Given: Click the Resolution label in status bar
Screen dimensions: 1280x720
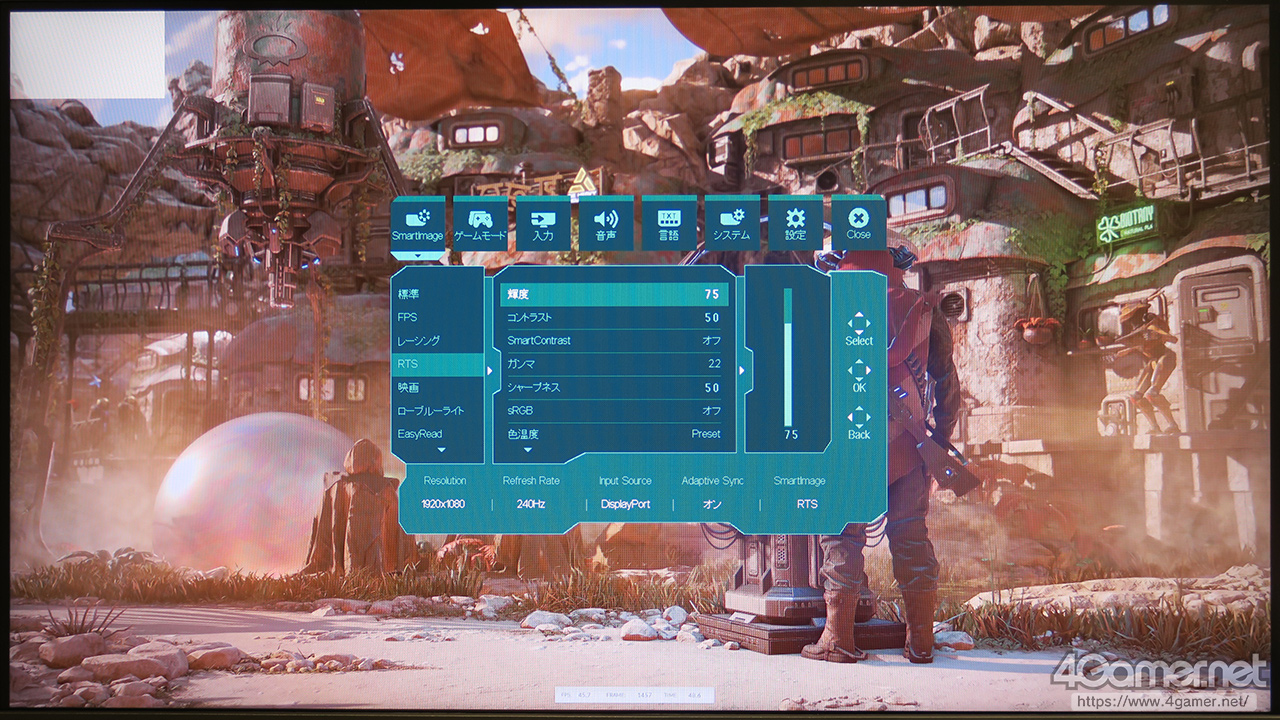Looking at the screenshot, I should (x=444, y=481).
